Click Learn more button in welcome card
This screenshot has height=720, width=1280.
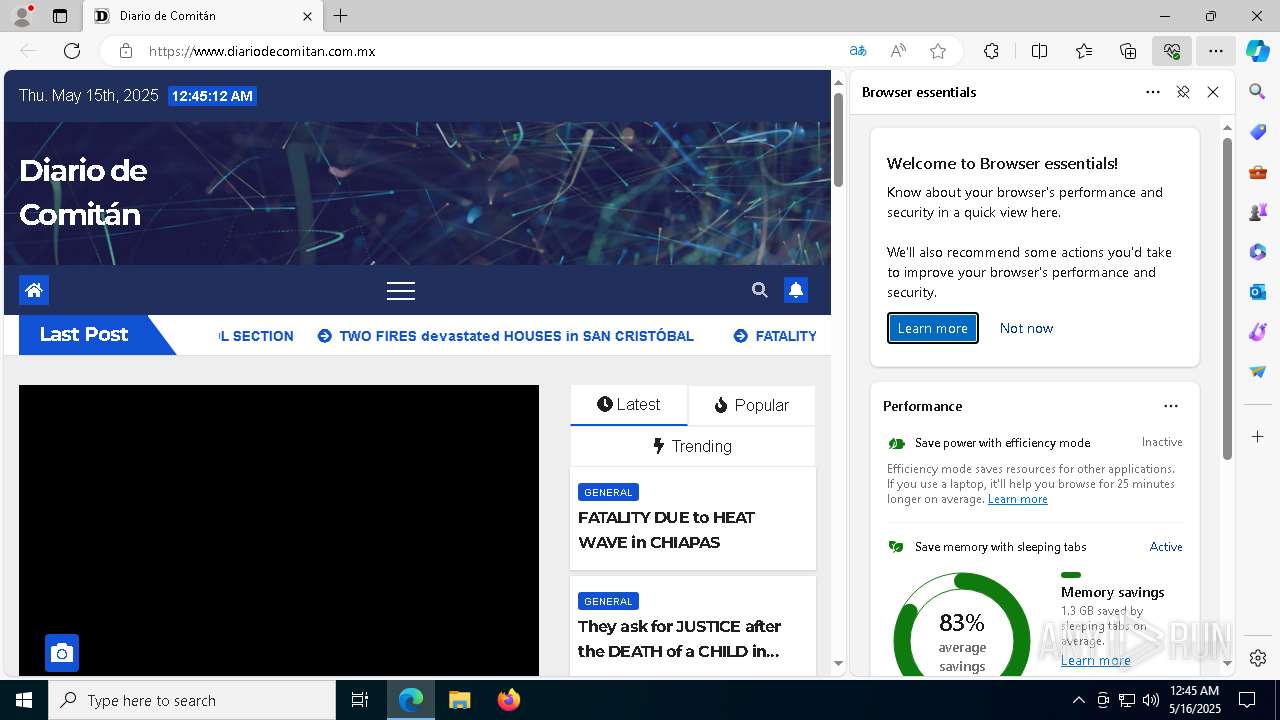coord(932,328)
